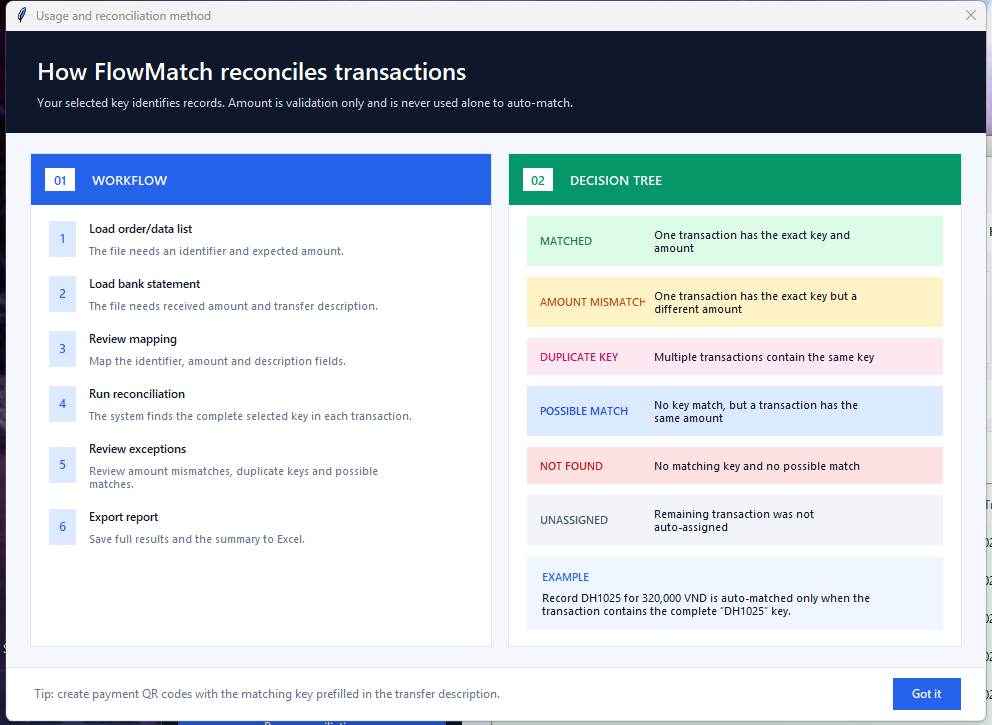992x725 pixels.
Task: Click the AMOUNT MISMATCH status label
Action: 592,302
